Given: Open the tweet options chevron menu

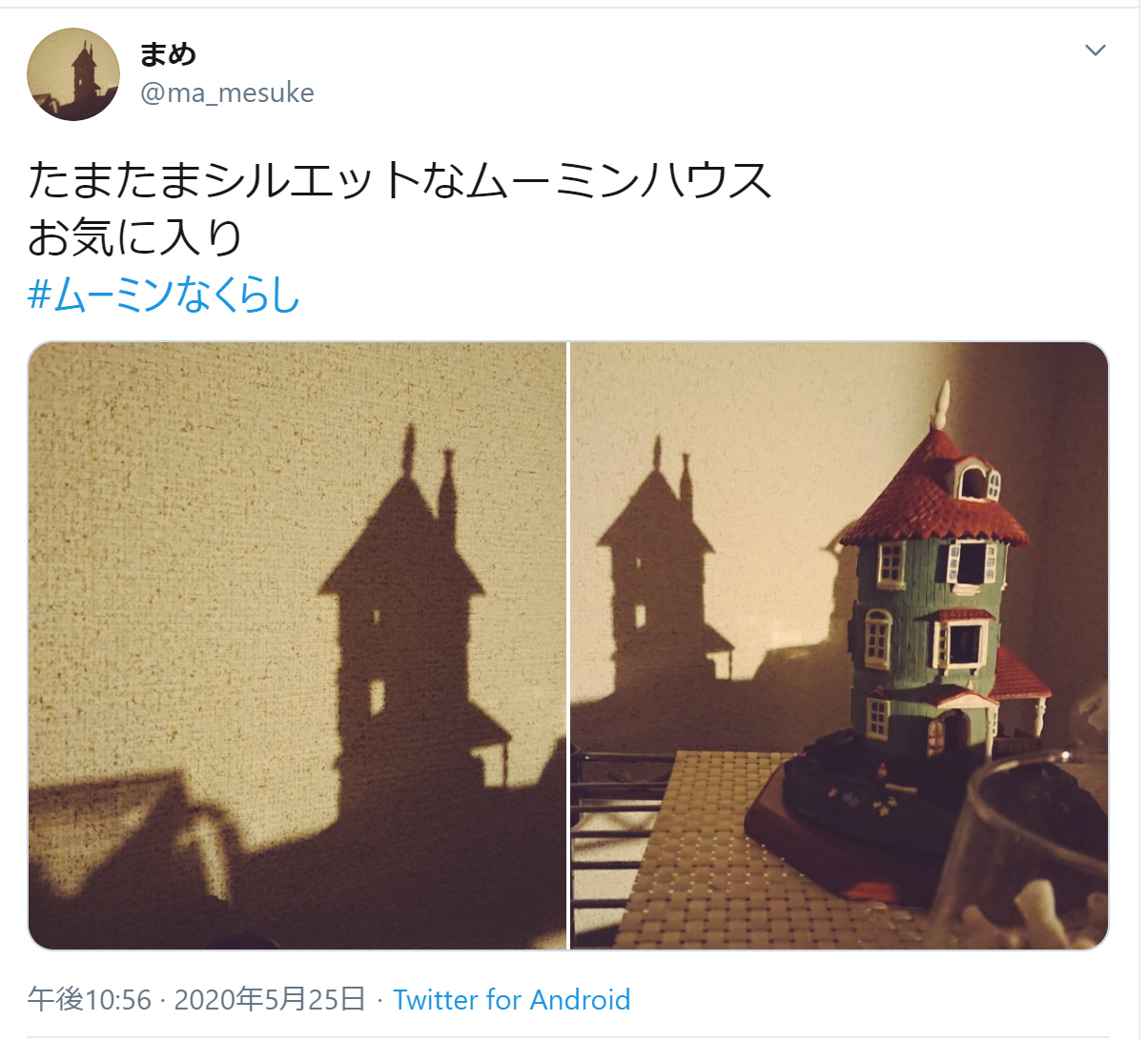Looking at the screenshot, I should [x=1096, y=50].
